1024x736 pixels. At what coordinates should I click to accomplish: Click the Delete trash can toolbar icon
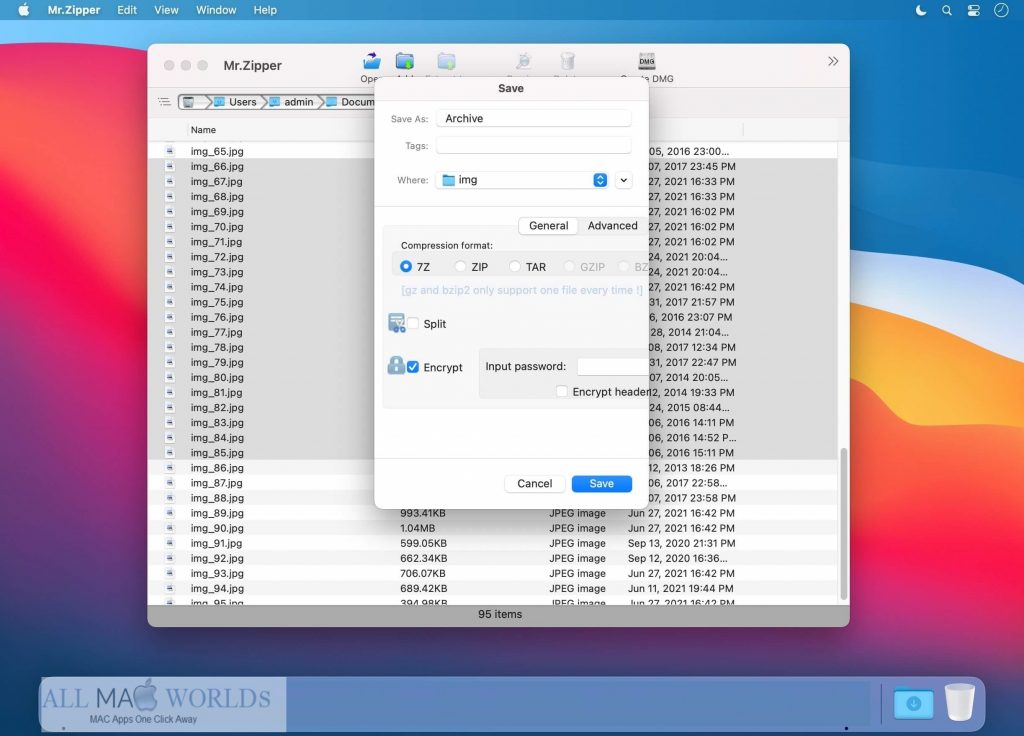tap(568, 61)
